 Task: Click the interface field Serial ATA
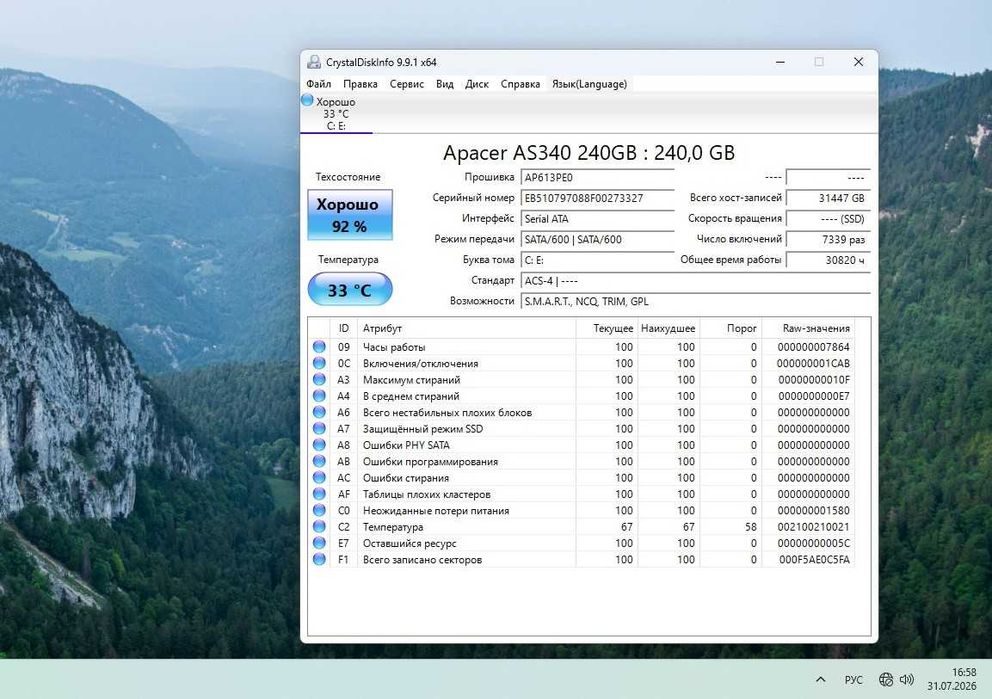[598, 219]
